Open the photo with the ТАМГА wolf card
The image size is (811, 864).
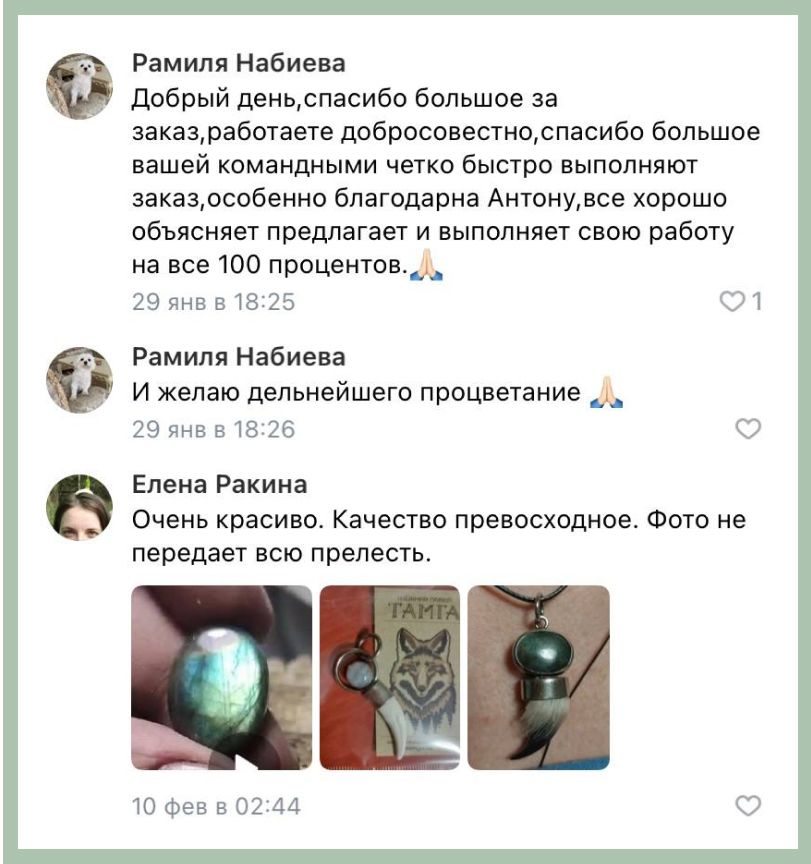click(390, 677)
